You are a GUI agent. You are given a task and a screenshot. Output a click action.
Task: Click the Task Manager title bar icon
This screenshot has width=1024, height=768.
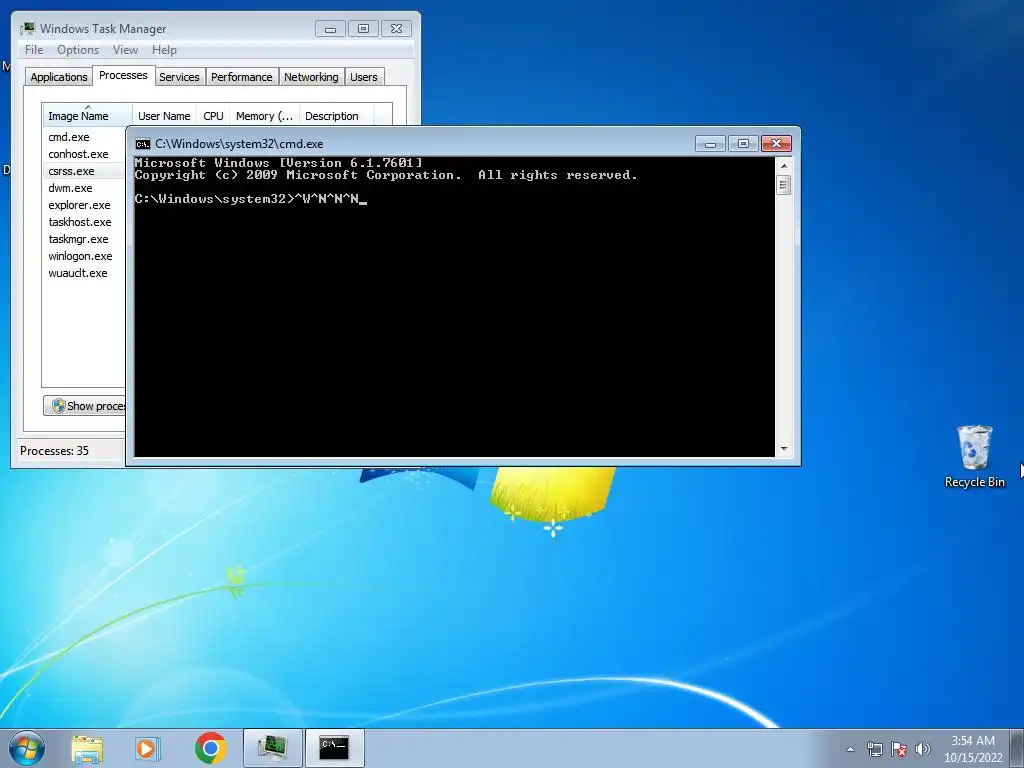coord(27,28)
